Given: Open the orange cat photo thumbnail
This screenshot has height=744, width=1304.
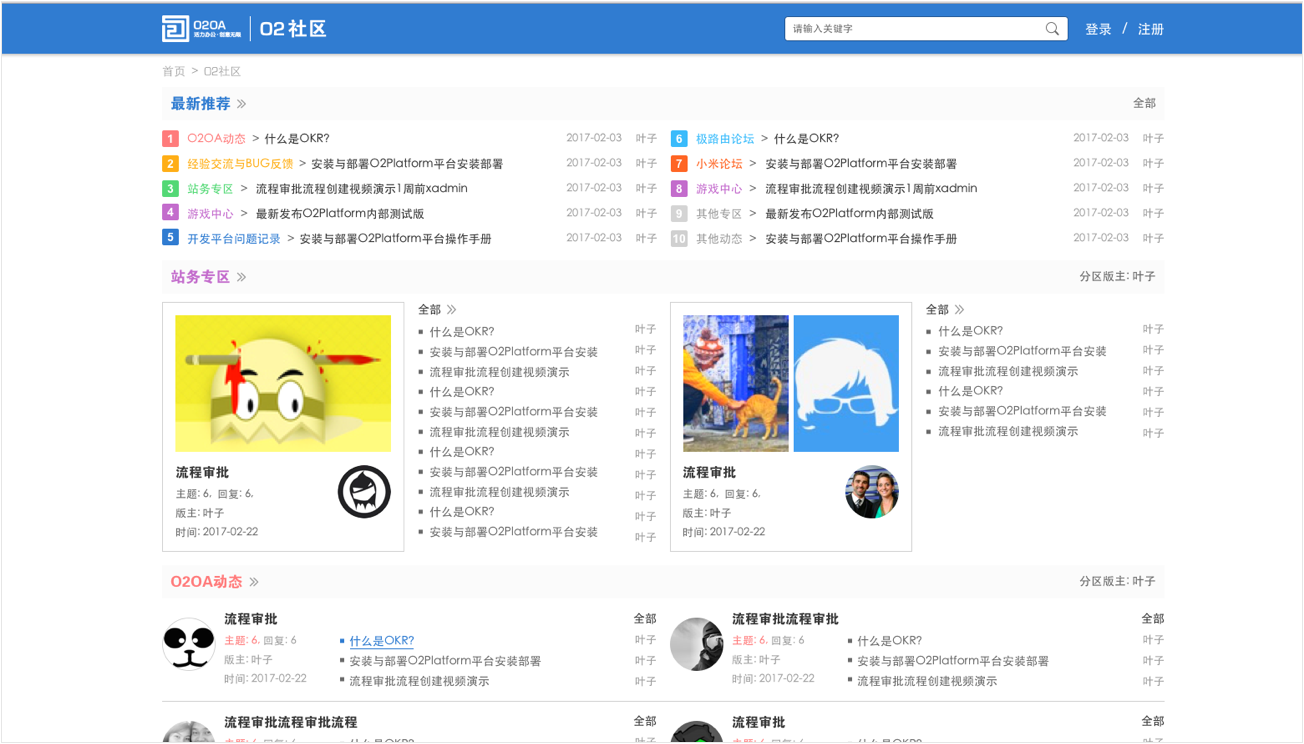Looking at the screenshot, I should pyautogui.click(x=735, y=383).
